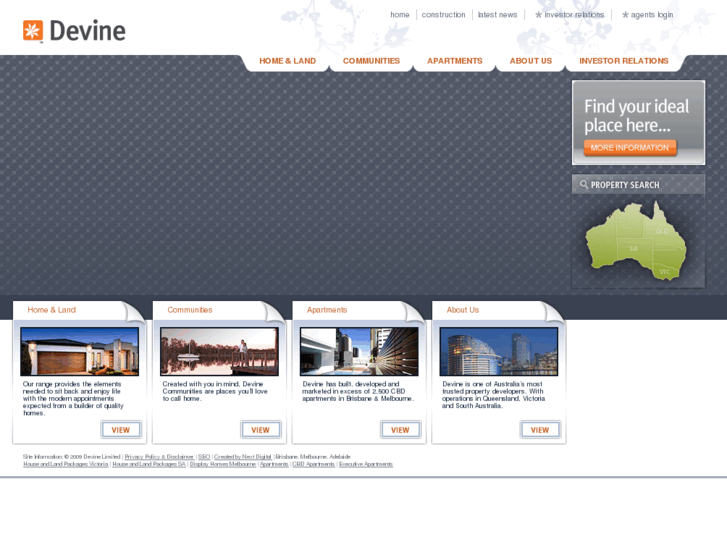Open the Communities main tab

coord(371,61)
